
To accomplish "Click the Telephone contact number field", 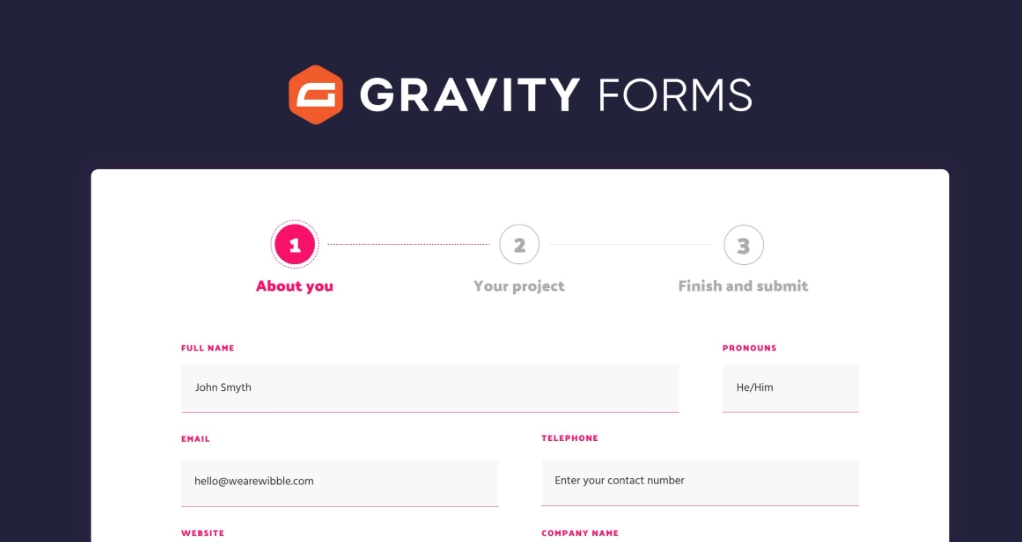I will (700, 482).
